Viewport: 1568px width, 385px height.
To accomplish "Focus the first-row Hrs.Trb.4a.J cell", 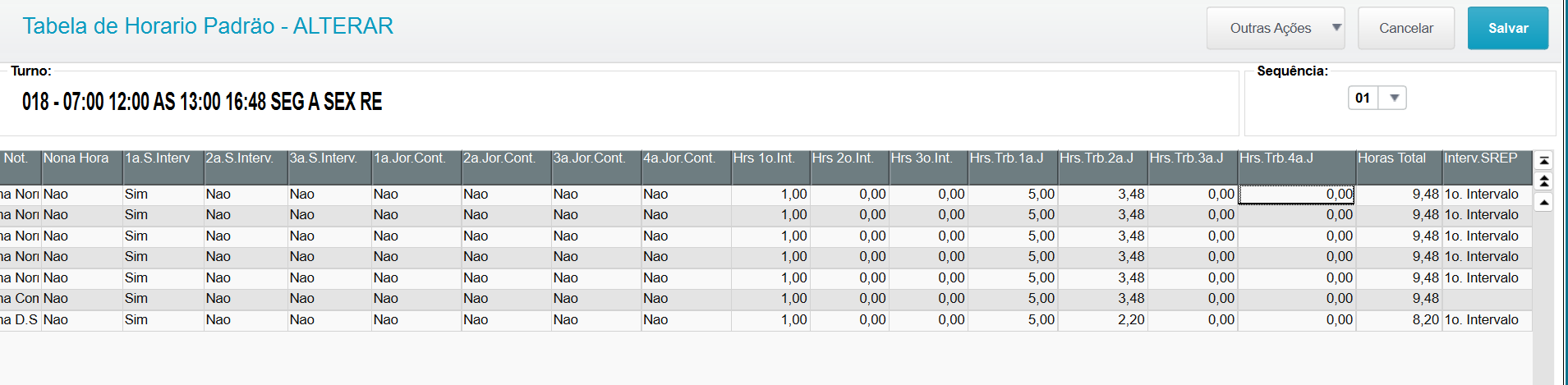I will pyautogui.click(x=1296, y=195).
